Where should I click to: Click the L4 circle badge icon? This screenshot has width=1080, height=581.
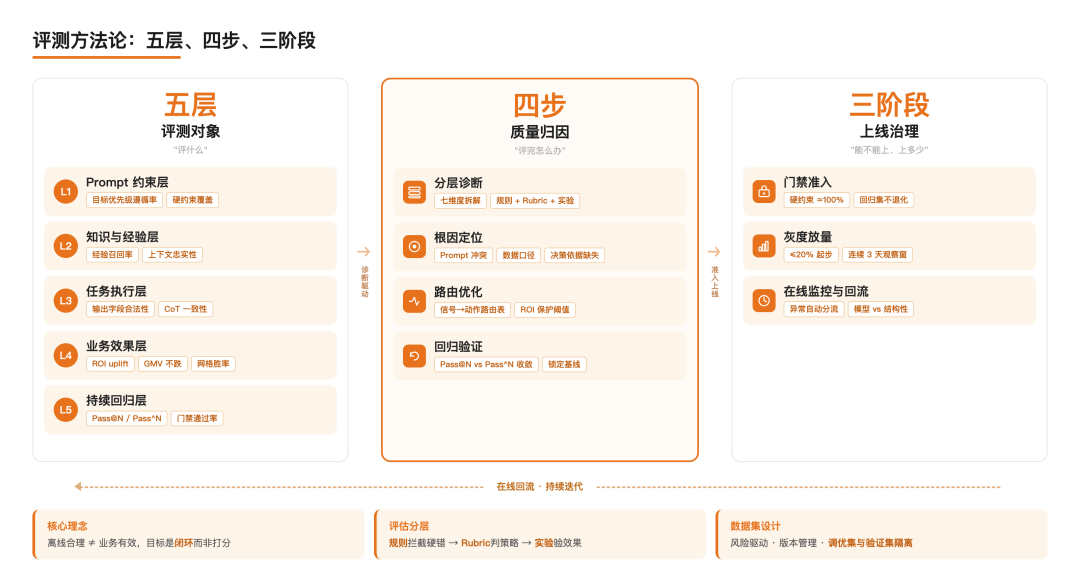pyautogui.click(x=65, y=355)
